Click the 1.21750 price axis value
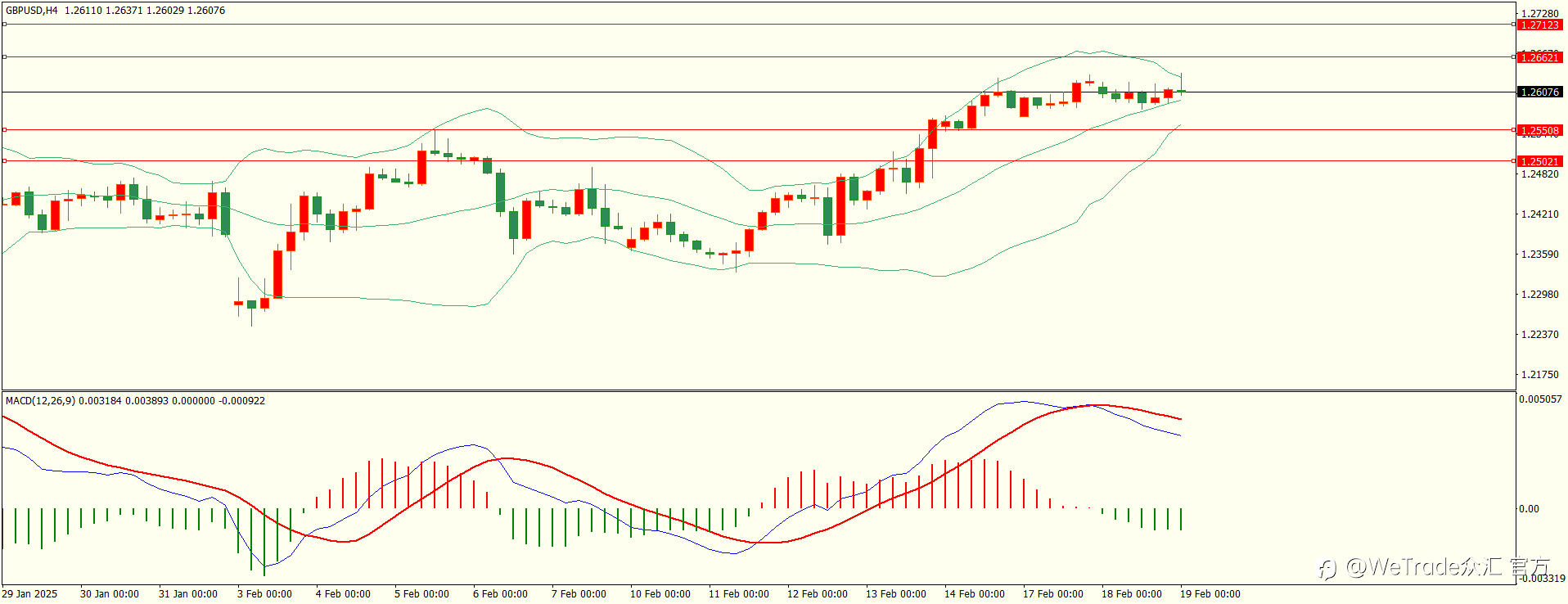This screenshot has width=1568, height=604. click(1539, 375)
